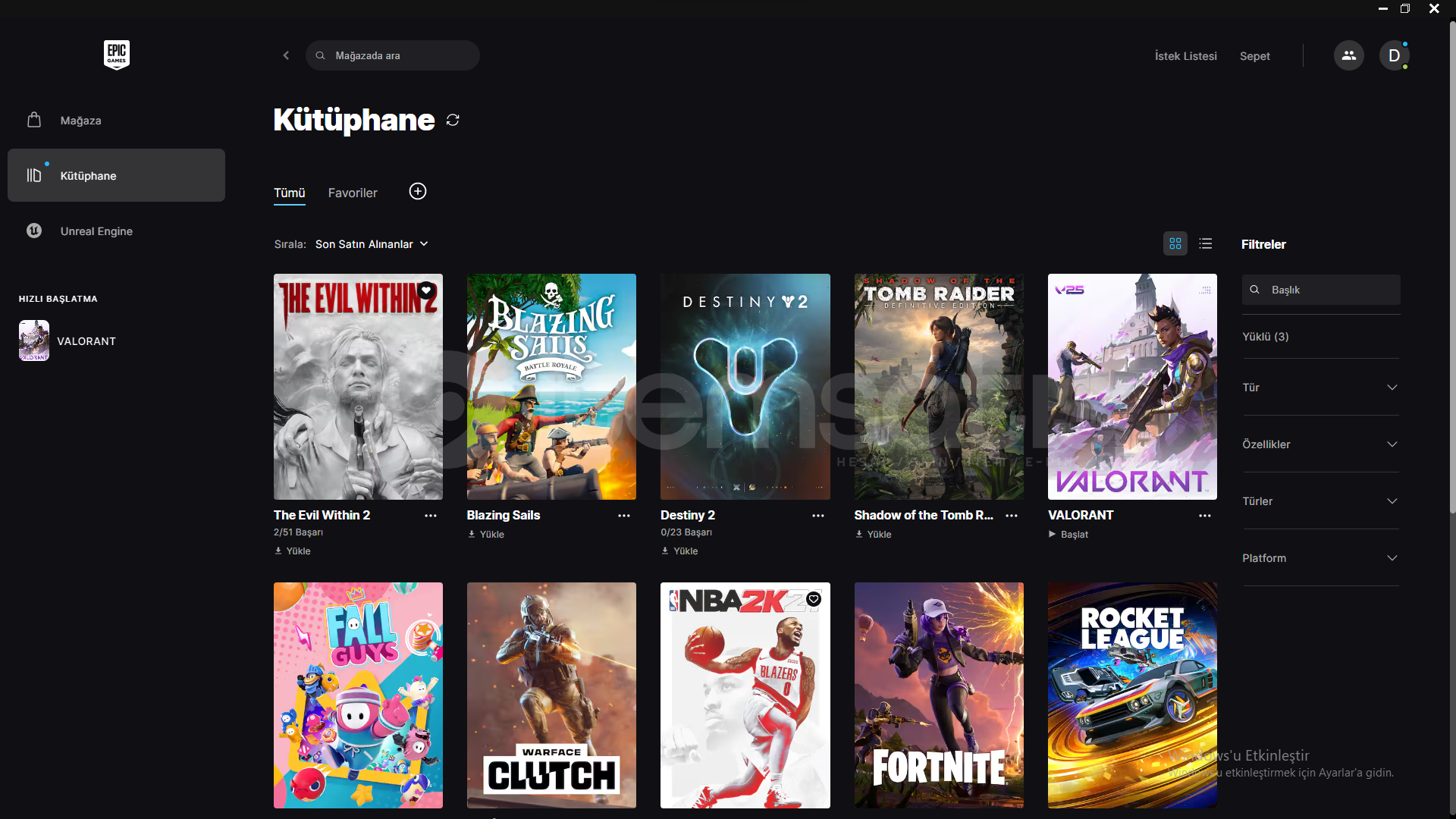Image resolution: width=1456 pixels, height=819 pixels.
Task: Open VALORANT cover art
Action: point(1132,387)
